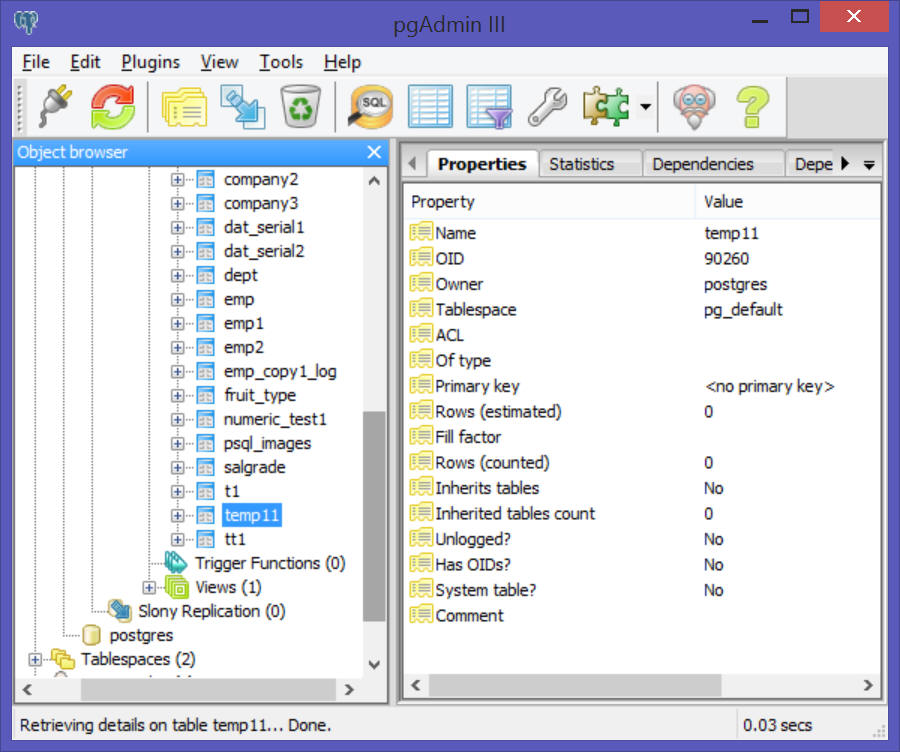
Task: Click the Name property icon
Action: (421, 232)
